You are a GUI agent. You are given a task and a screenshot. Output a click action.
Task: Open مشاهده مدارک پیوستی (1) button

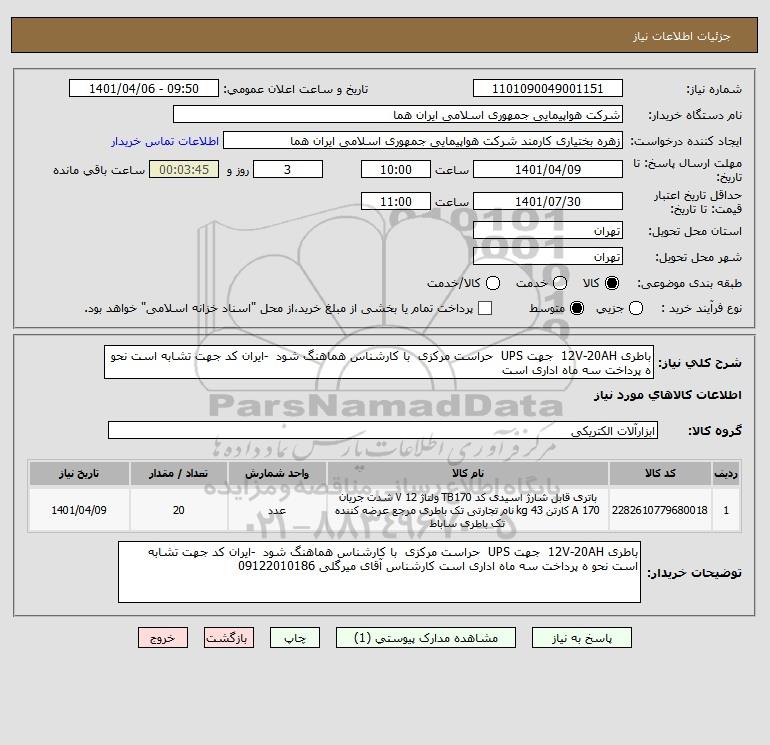coord(426,638)
